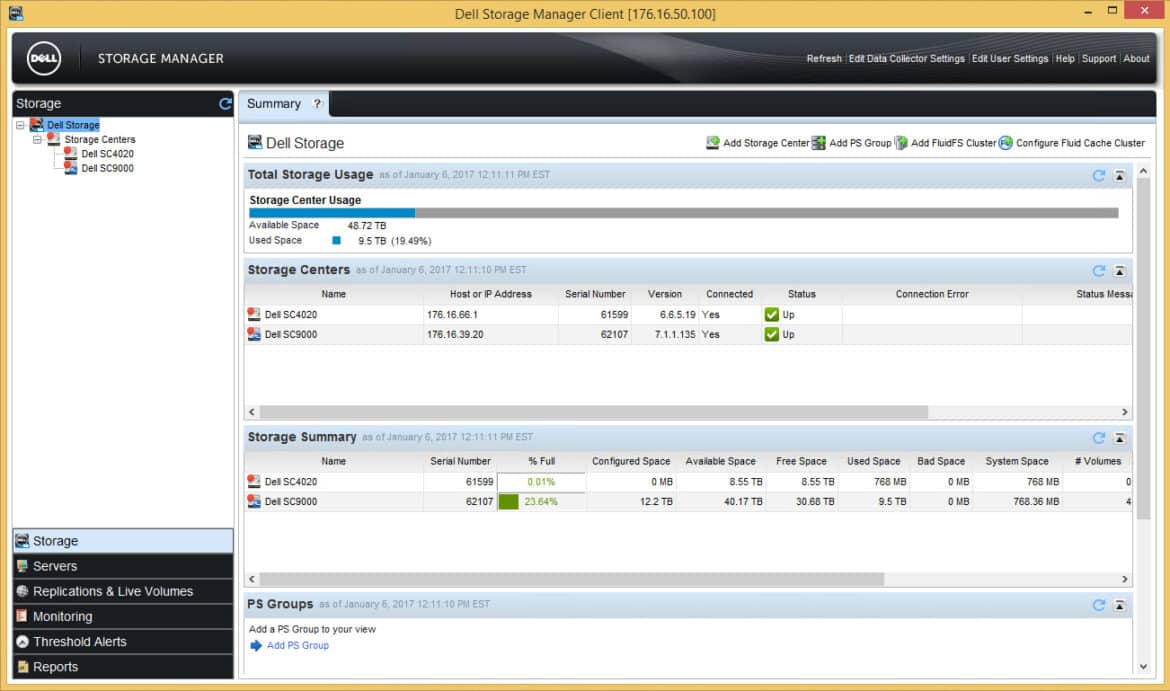1170x691 pixels.
Task: Click Add PS Group toolbar icon
Action: tap(819, 143)
